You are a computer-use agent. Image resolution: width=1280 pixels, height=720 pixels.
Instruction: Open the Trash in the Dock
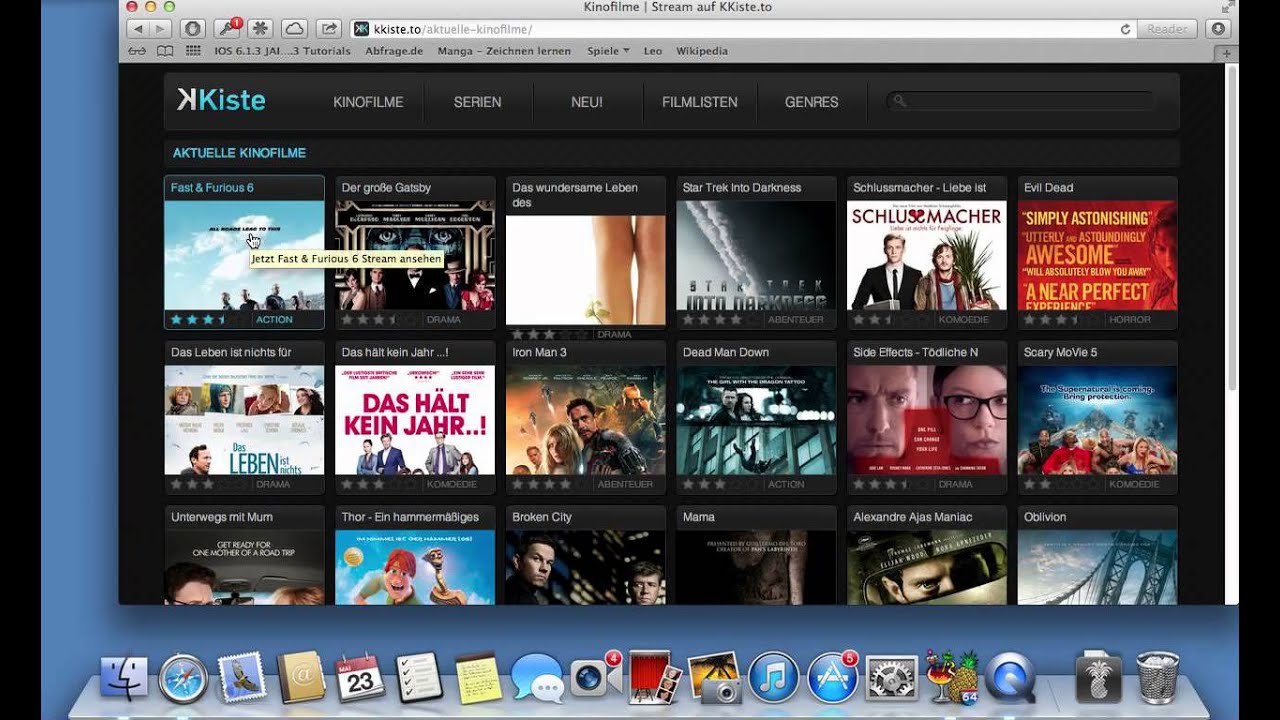[1158, 678]
